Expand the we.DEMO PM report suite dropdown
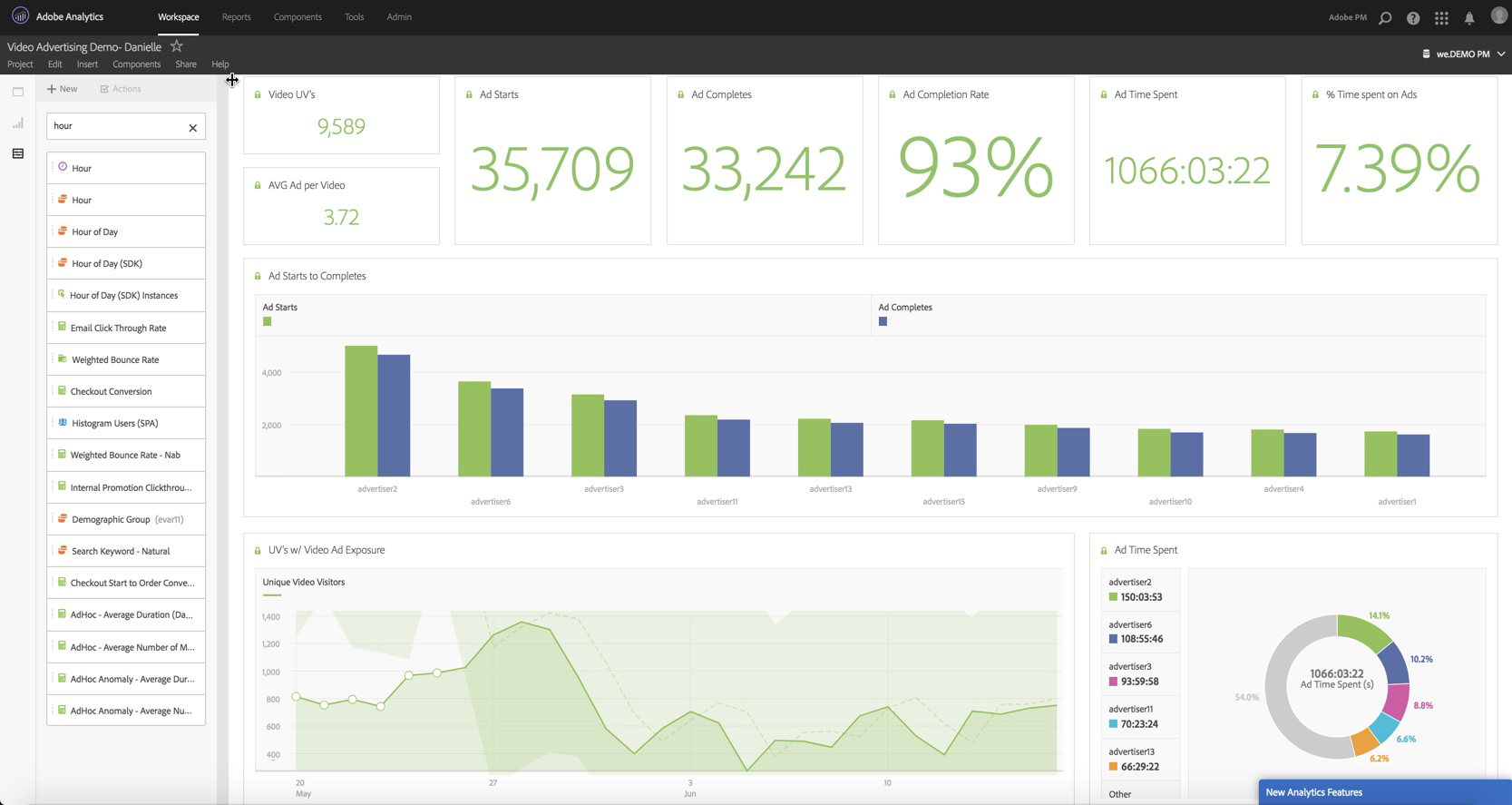 (1463, 54)
